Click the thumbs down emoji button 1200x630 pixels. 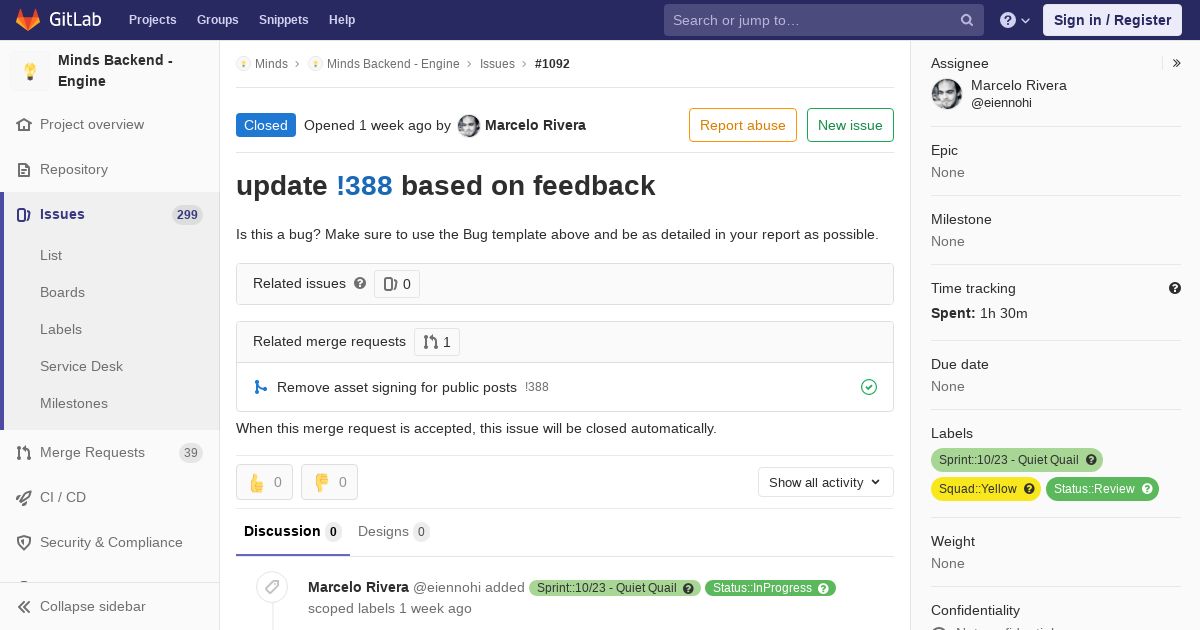click(x=329, y=482)
